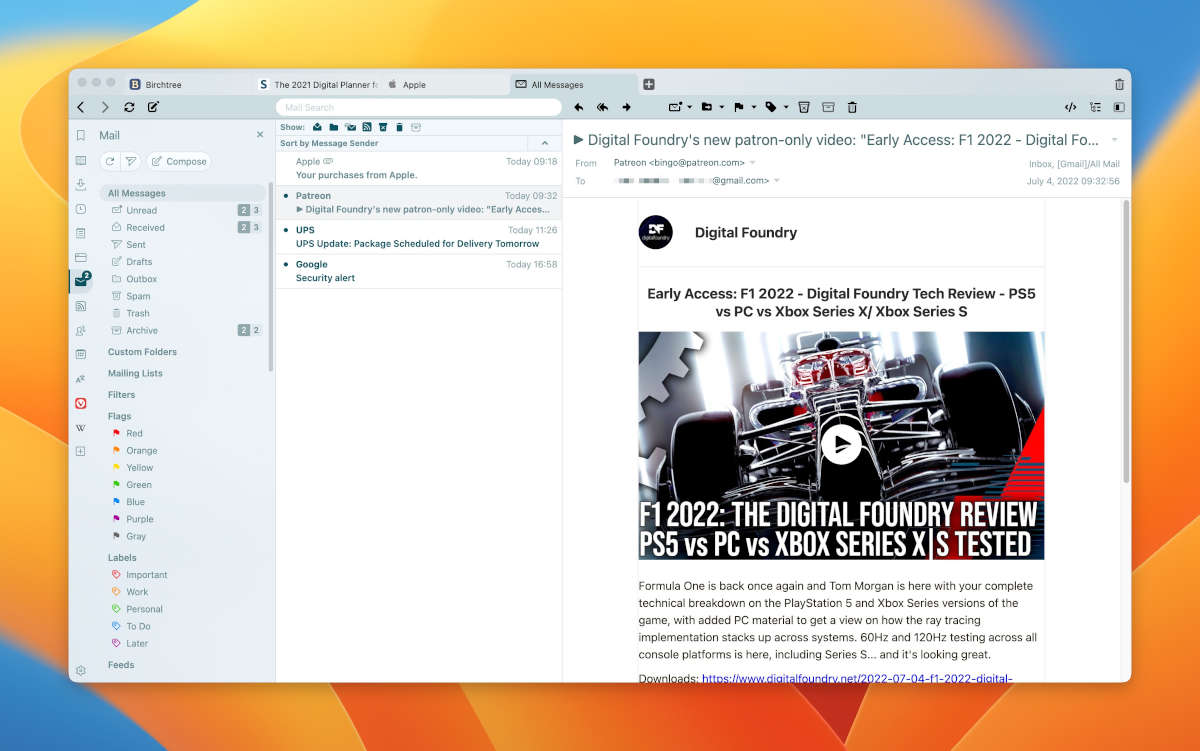
Task: Show message thread view icon
Action: 1095,107
